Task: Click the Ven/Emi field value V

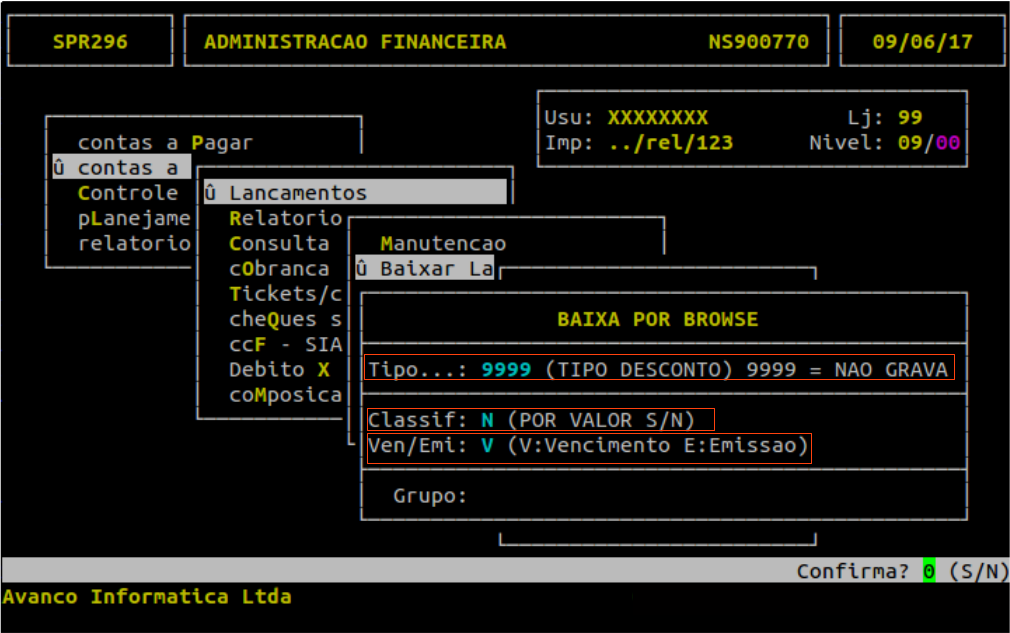Action: coord(488,445)
